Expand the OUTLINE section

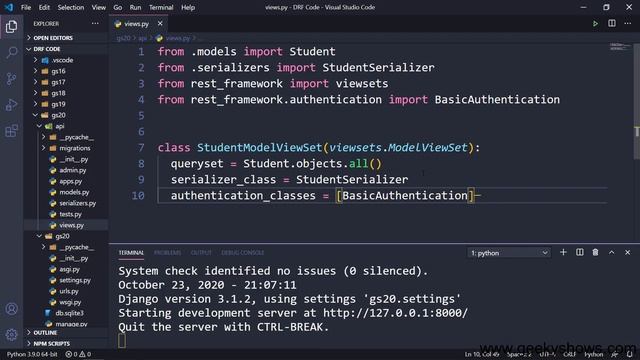tap(65, 333)
